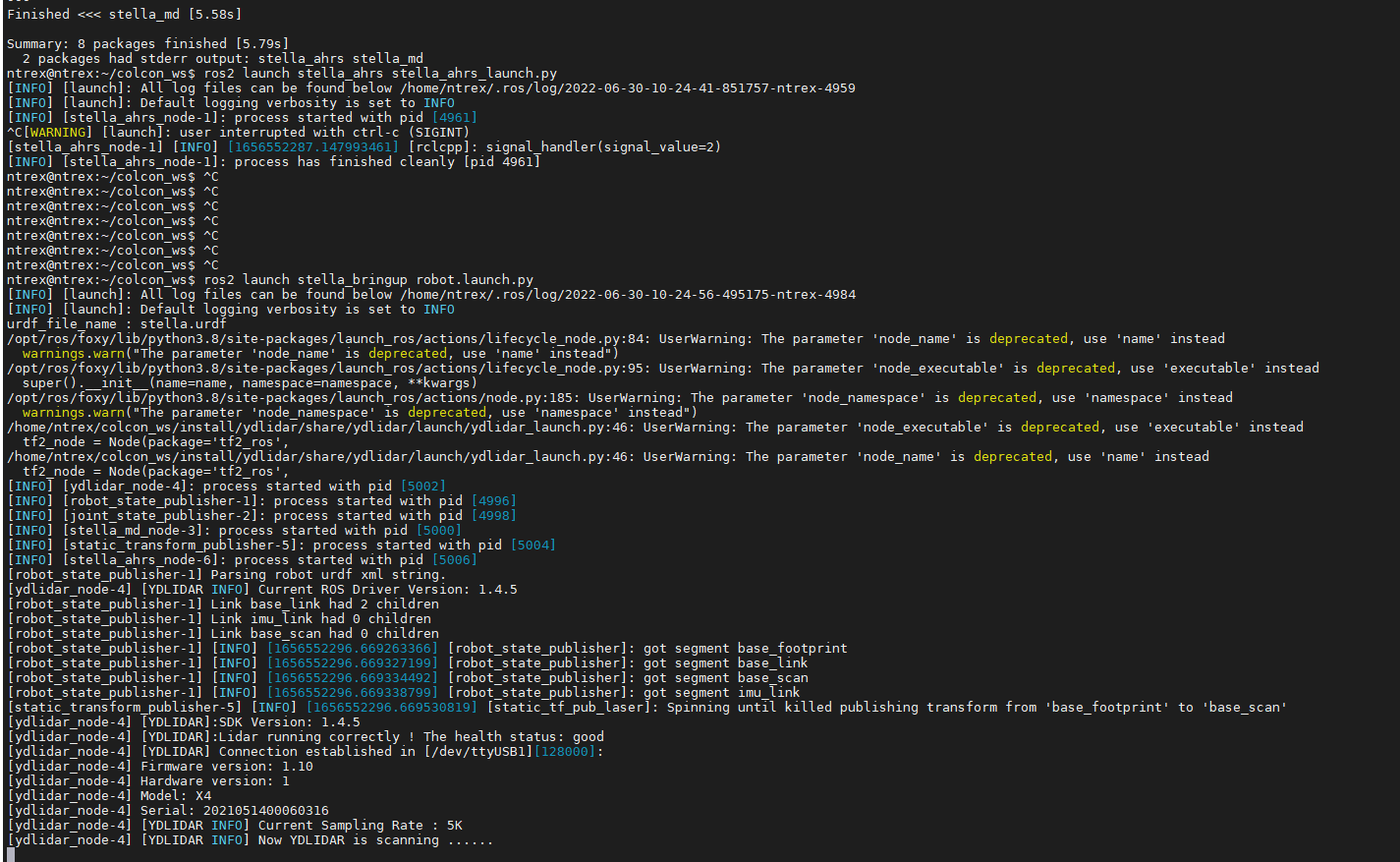Select the ros2 launch stella_bringup command line

[x=324, y=279]
